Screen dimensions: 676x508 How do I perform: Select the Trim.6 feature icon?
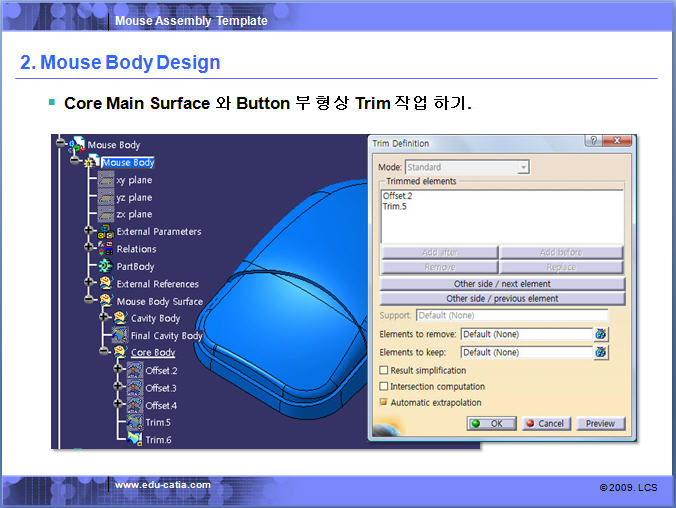pos(134,440)
